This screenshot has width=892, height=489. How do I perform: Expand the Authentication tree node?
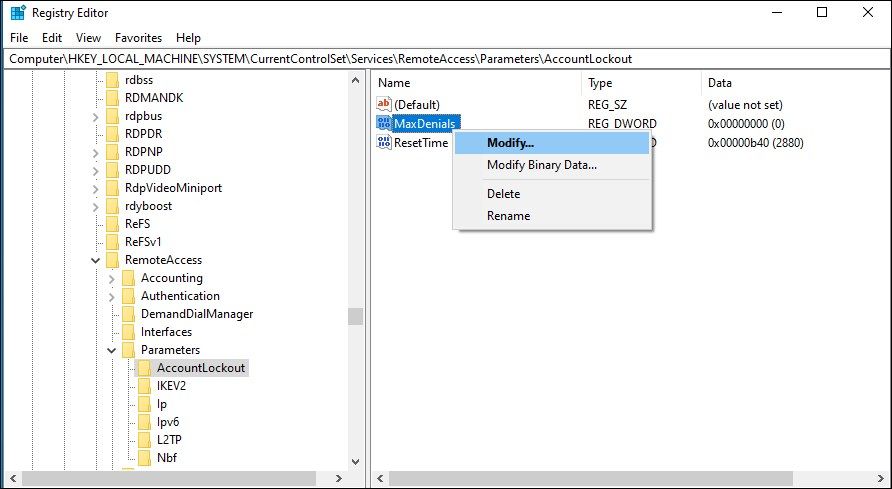112,296
